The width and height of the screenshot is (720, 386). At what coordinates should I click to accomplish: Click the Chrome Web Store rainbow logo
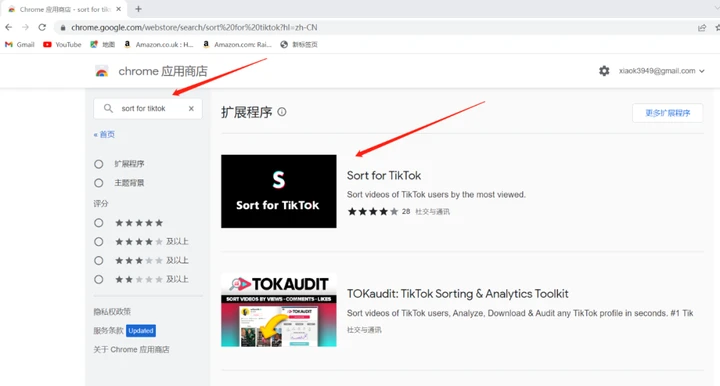[101, 71]
